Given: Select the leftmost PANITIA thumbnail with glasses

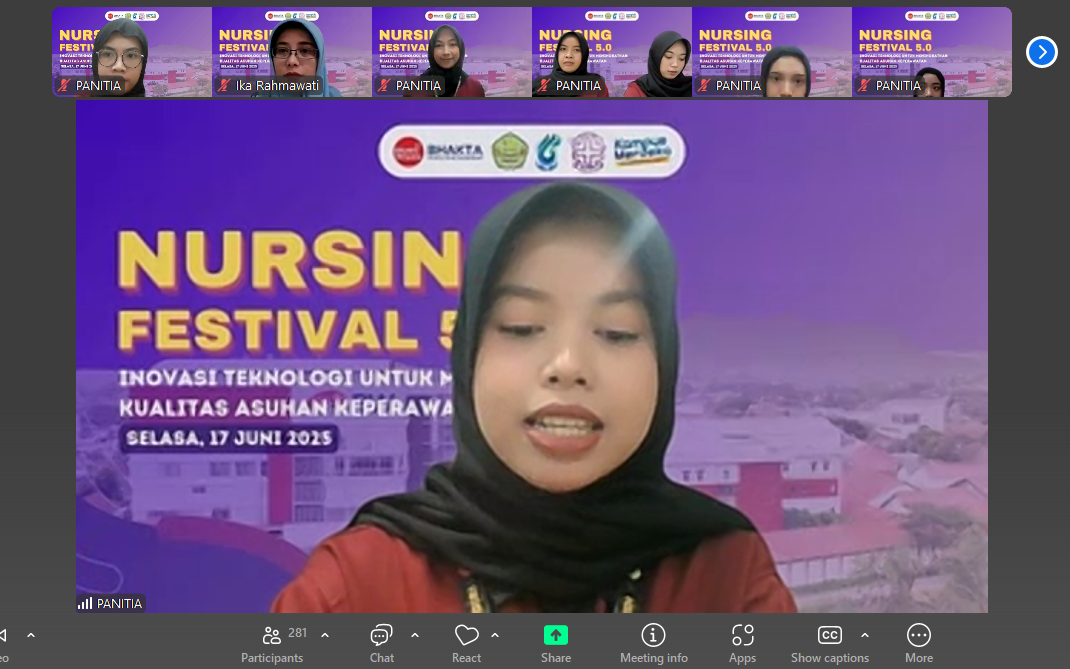Looking at the screenshot, I should point(132,50).
